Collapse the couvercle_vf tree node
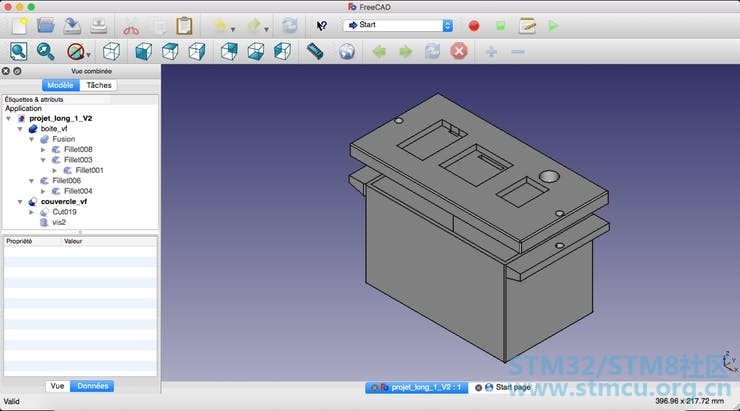This screenshot has width=740, height=411. [x=20, y=201]
